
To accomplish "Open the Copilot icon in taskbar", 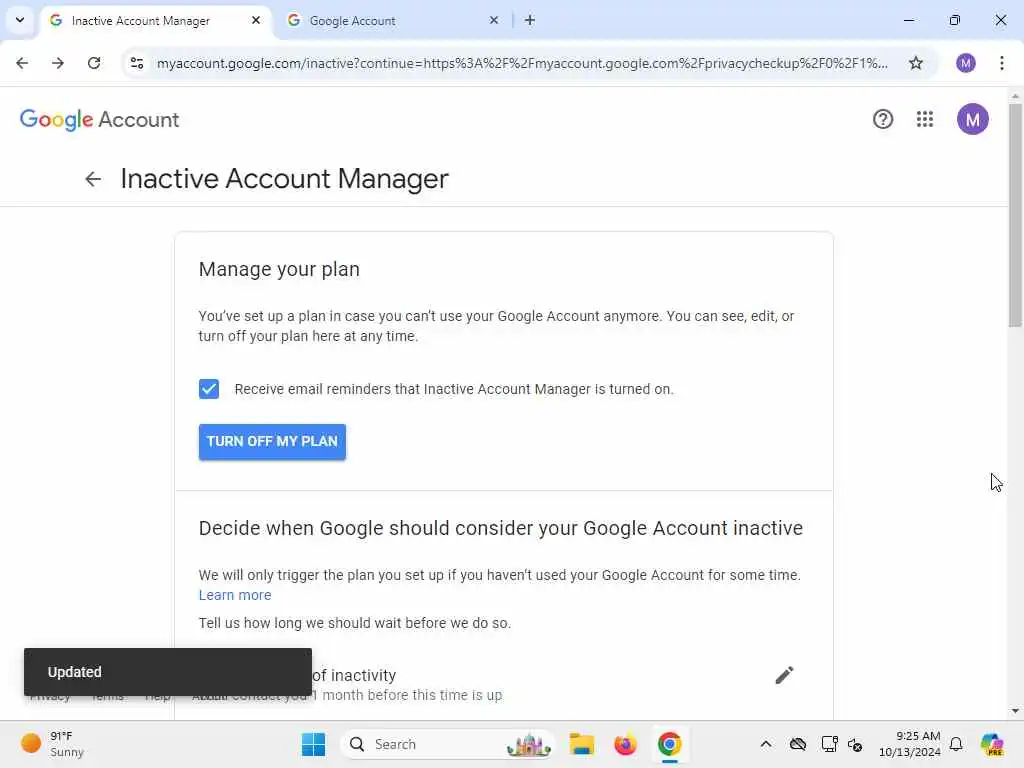I will point(992,744).
